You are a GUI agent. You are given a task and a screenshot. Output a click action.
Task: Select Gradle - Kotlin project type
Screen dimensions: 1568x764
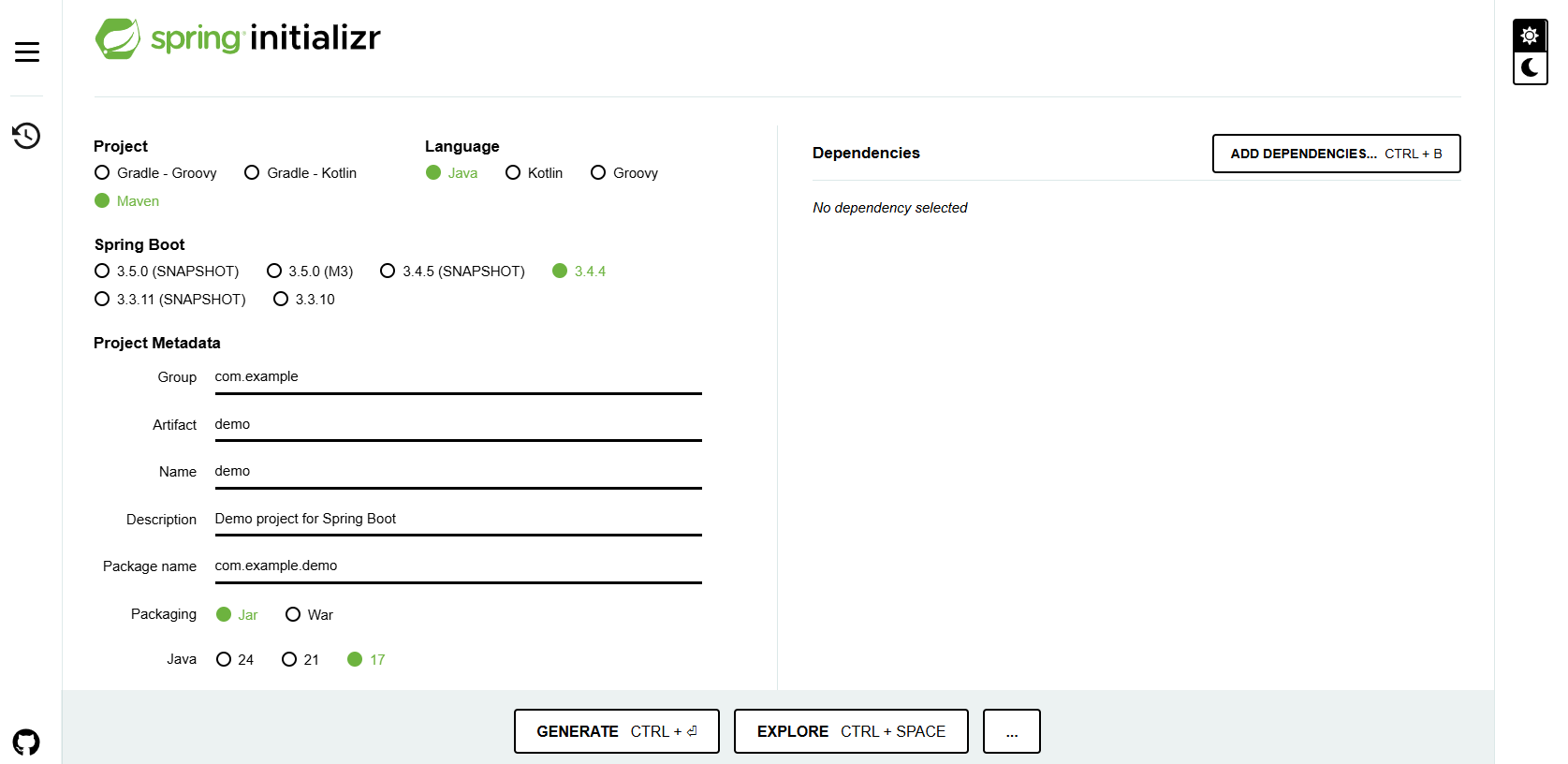pyautogui.click(x=300, y=173)
